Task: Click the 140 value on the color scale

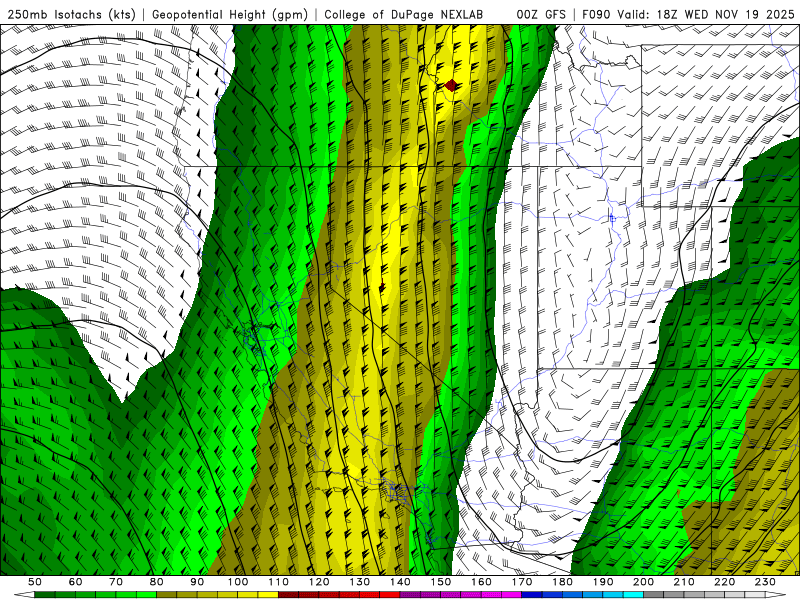Action: 400,582
